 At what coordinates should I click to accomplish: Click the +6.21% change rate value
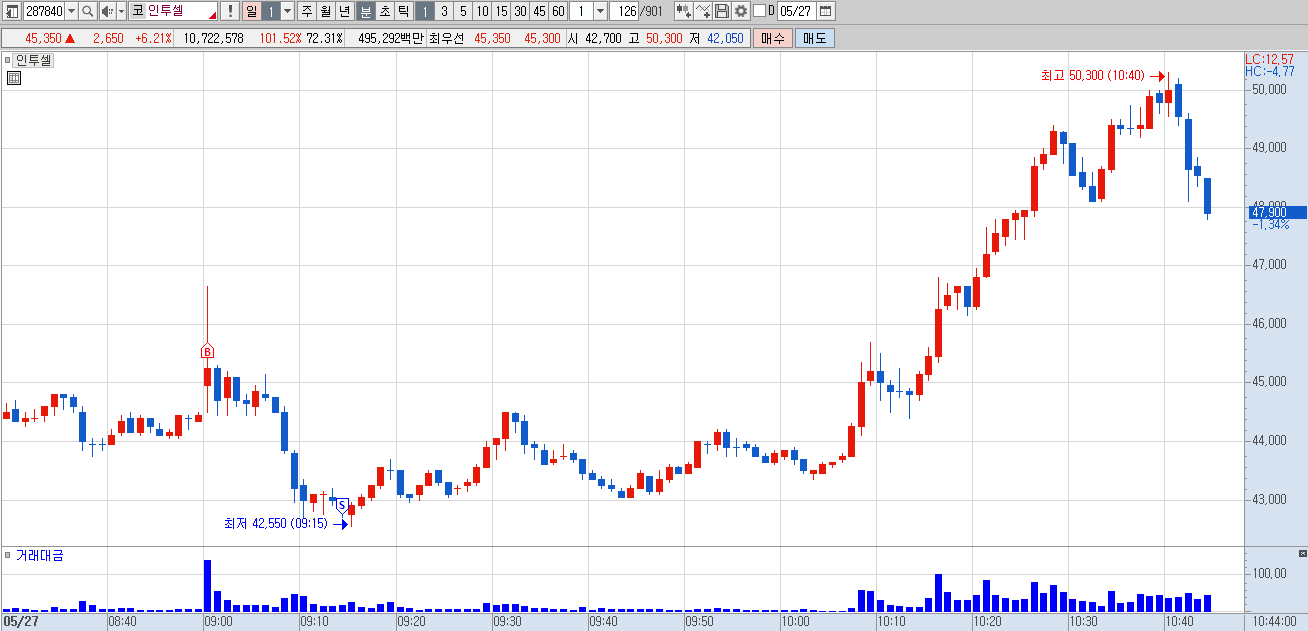[153, 38]
